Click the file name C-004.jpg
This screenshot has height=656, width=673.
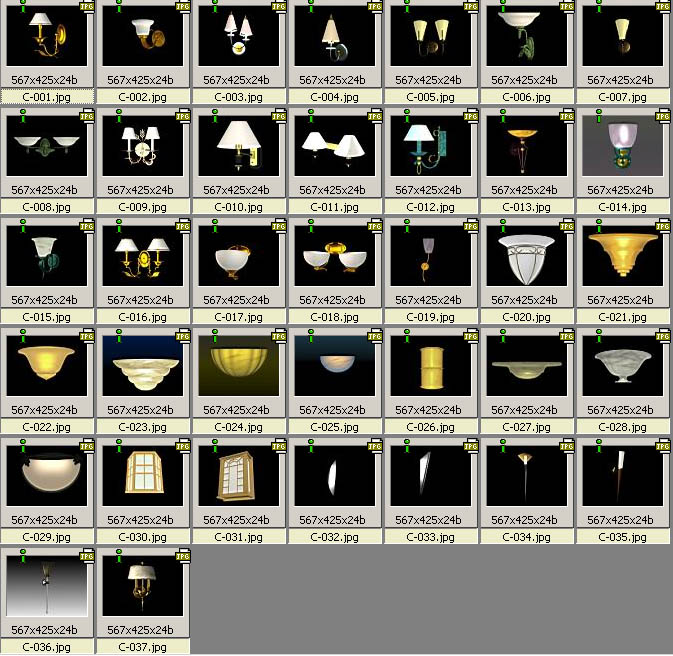[x=334, y=97]
